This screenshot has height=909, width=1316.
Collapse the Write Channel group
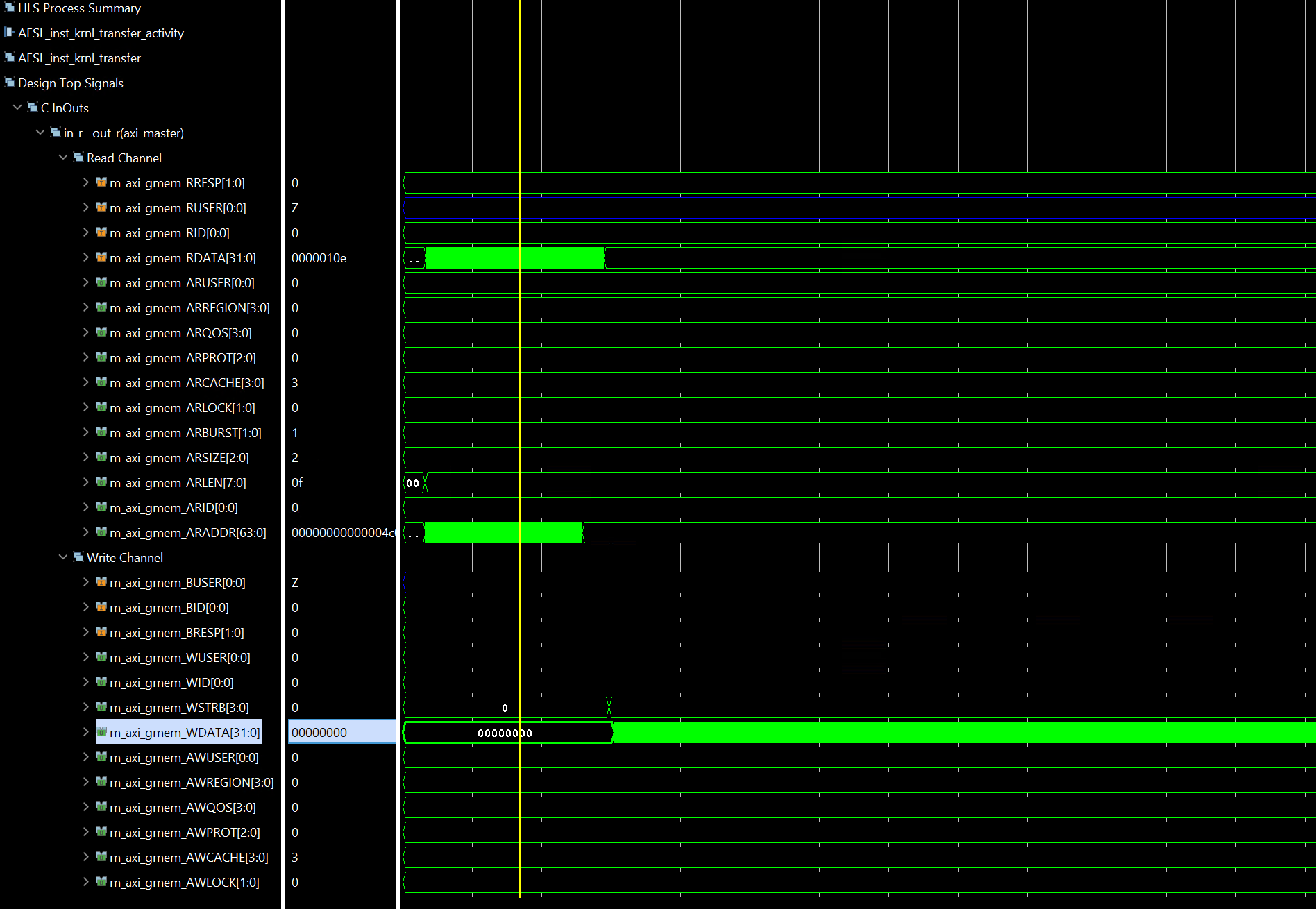[x=63, y=557]
